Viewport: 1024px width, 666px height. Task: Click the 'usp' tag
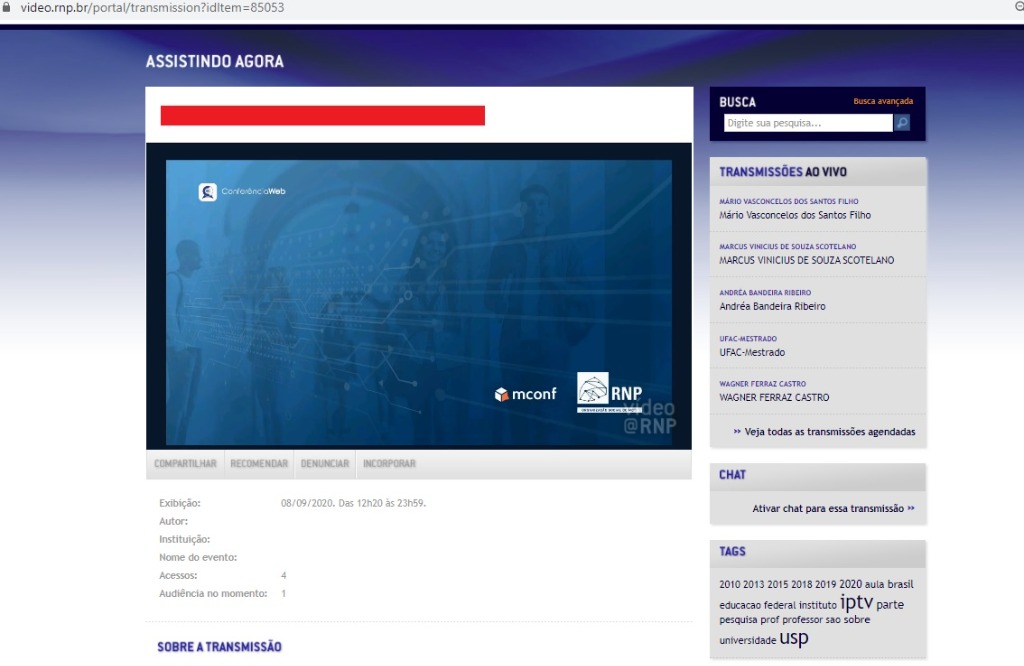pos(794,638)
